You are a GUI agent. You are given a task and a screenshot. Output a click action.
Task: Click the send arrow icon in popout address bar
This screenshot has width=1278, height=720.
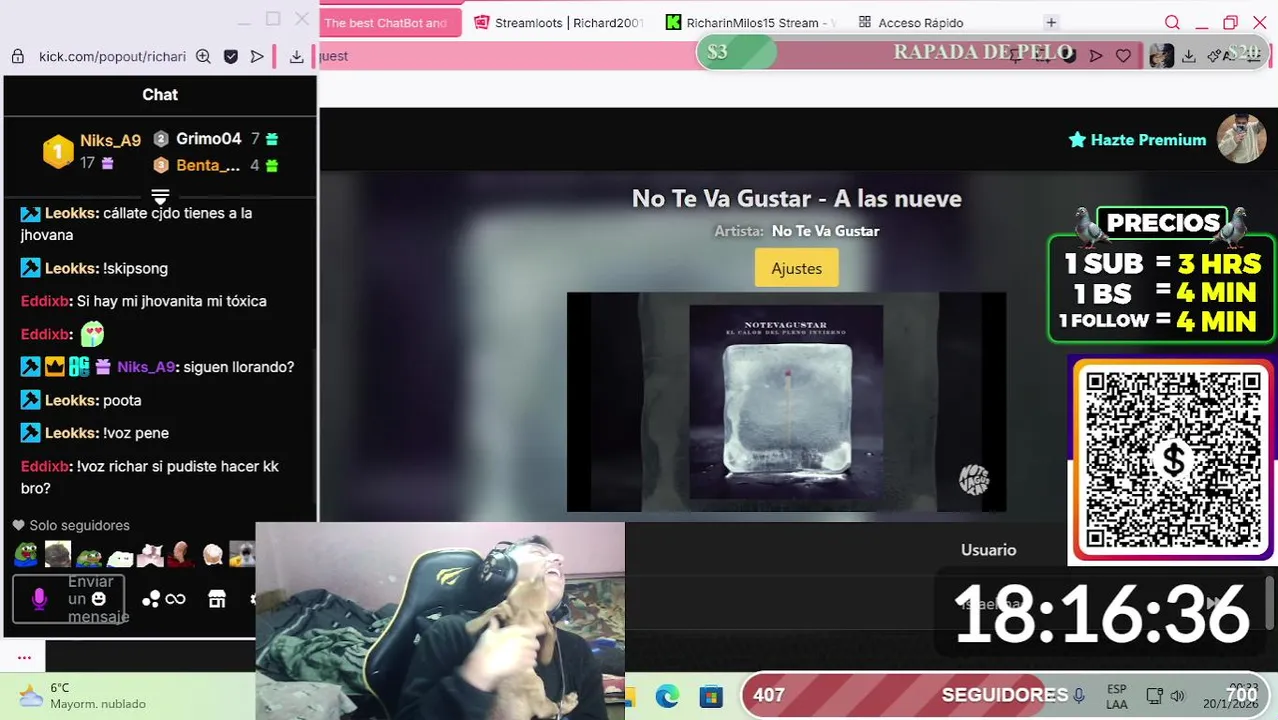[x=257, y=57]
